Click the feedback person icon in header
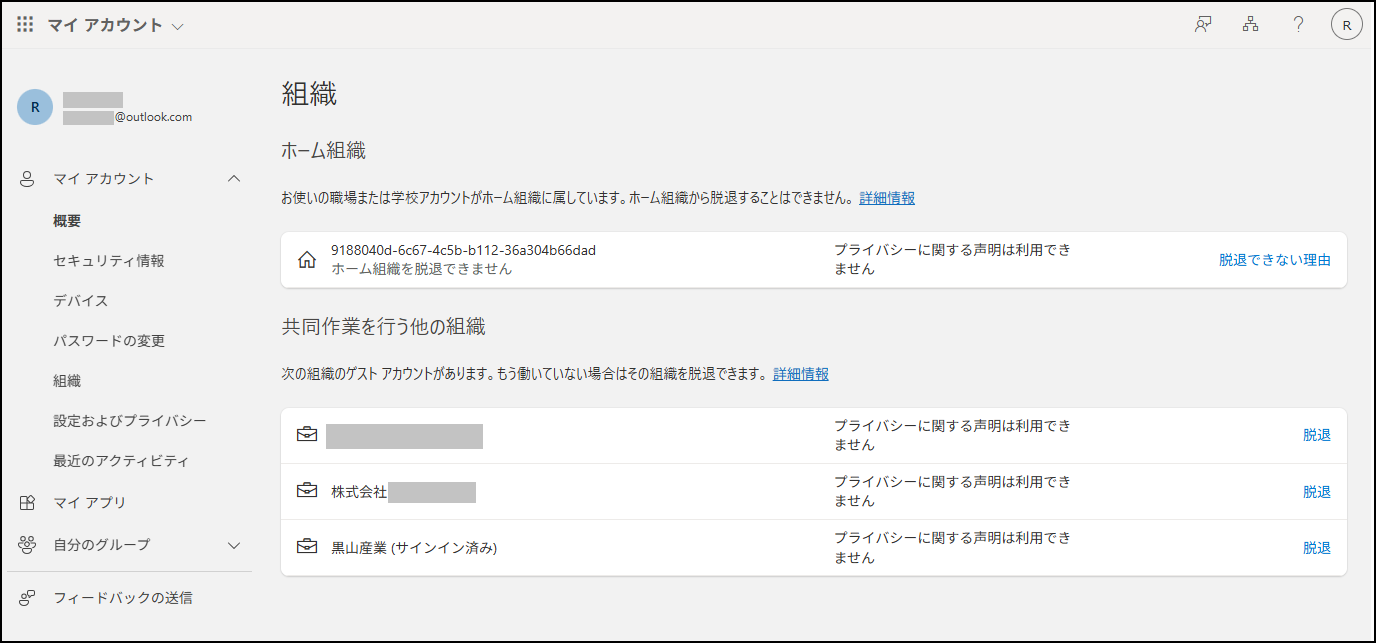 coord(1203,25)
